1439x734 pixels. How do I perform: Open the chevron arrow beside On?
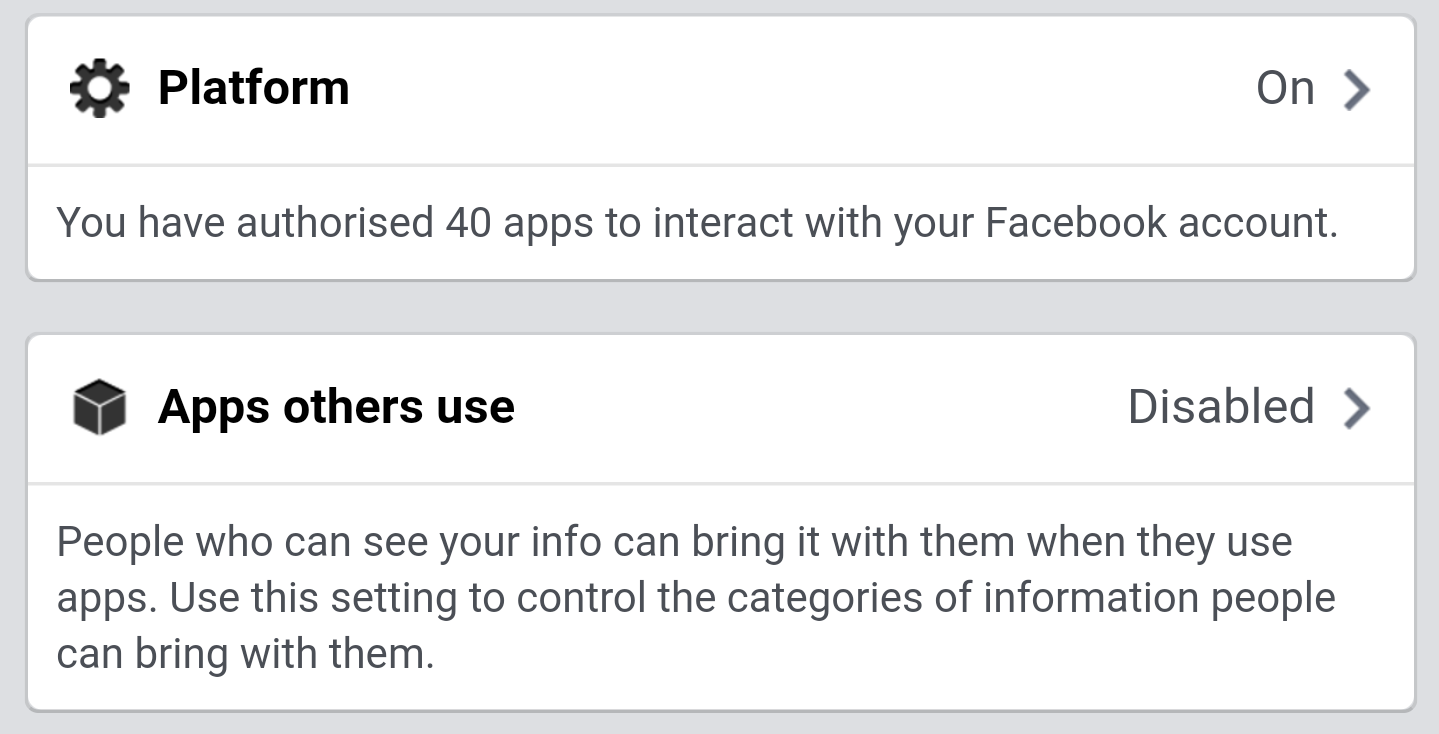click(1356, 90)
